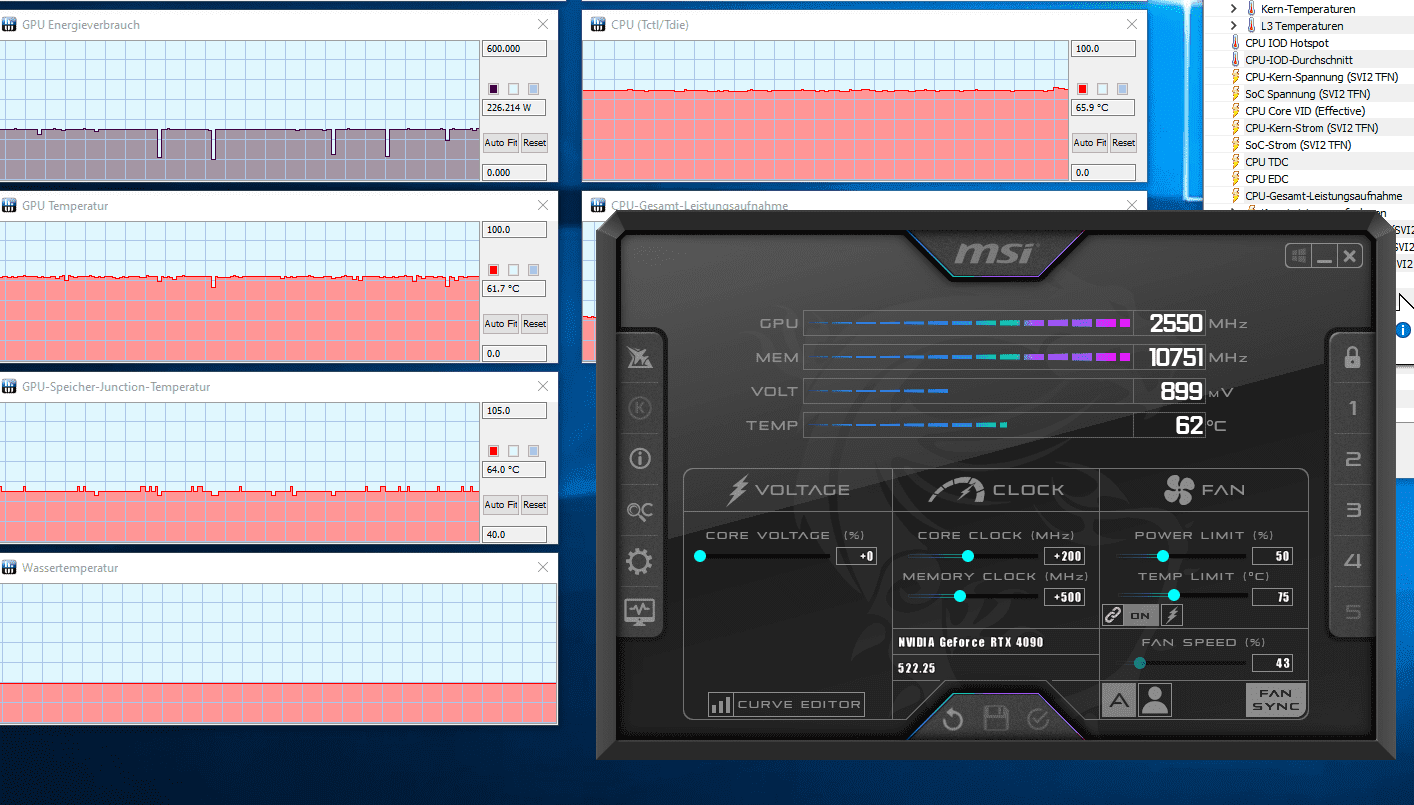
Task: Click the lightning priority icon beside ON
Action: [x=1171, y=615]
